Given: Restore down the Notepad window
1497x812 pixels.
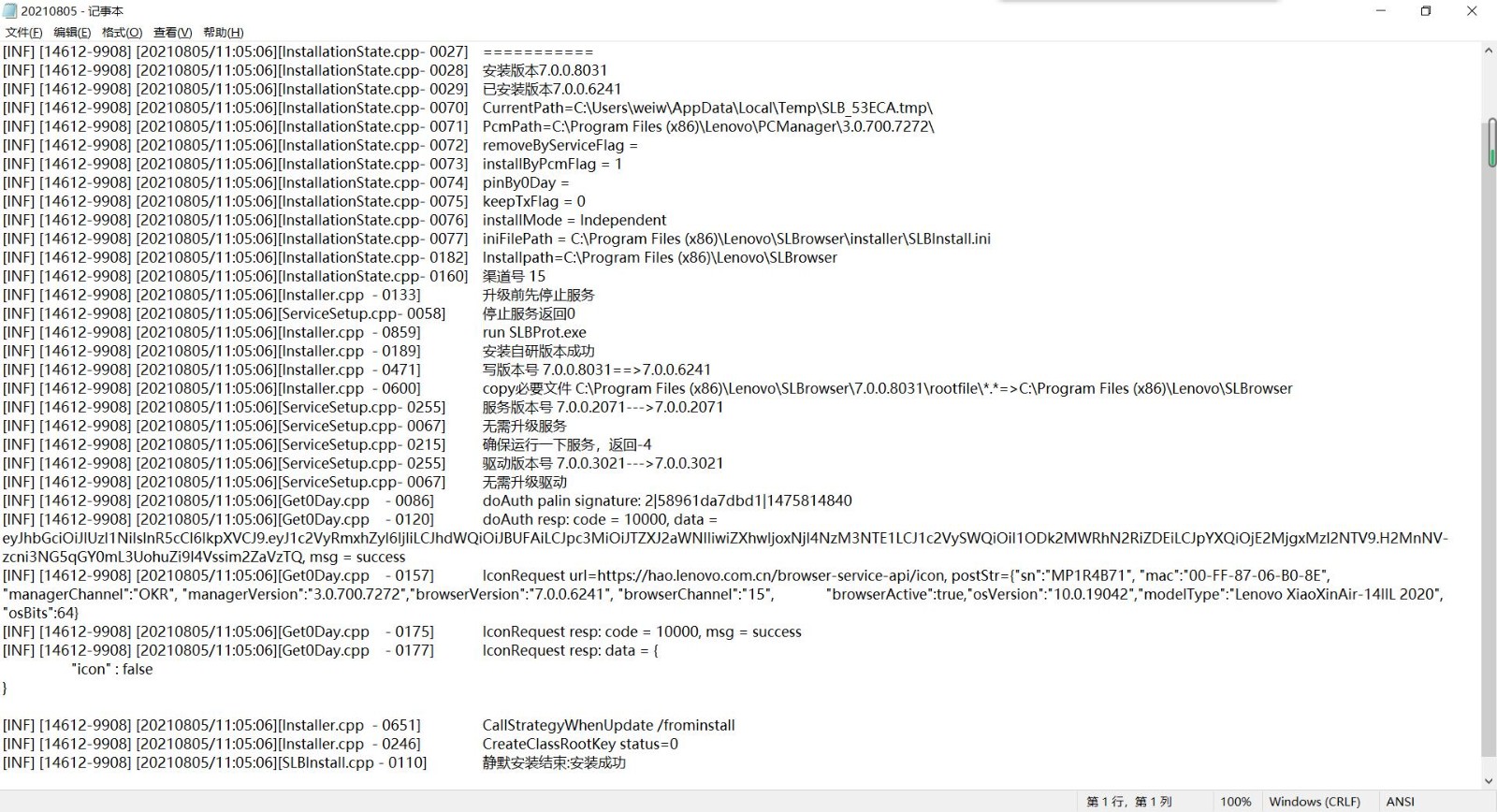Looking at the screenshot, I should click(1426, 11).
